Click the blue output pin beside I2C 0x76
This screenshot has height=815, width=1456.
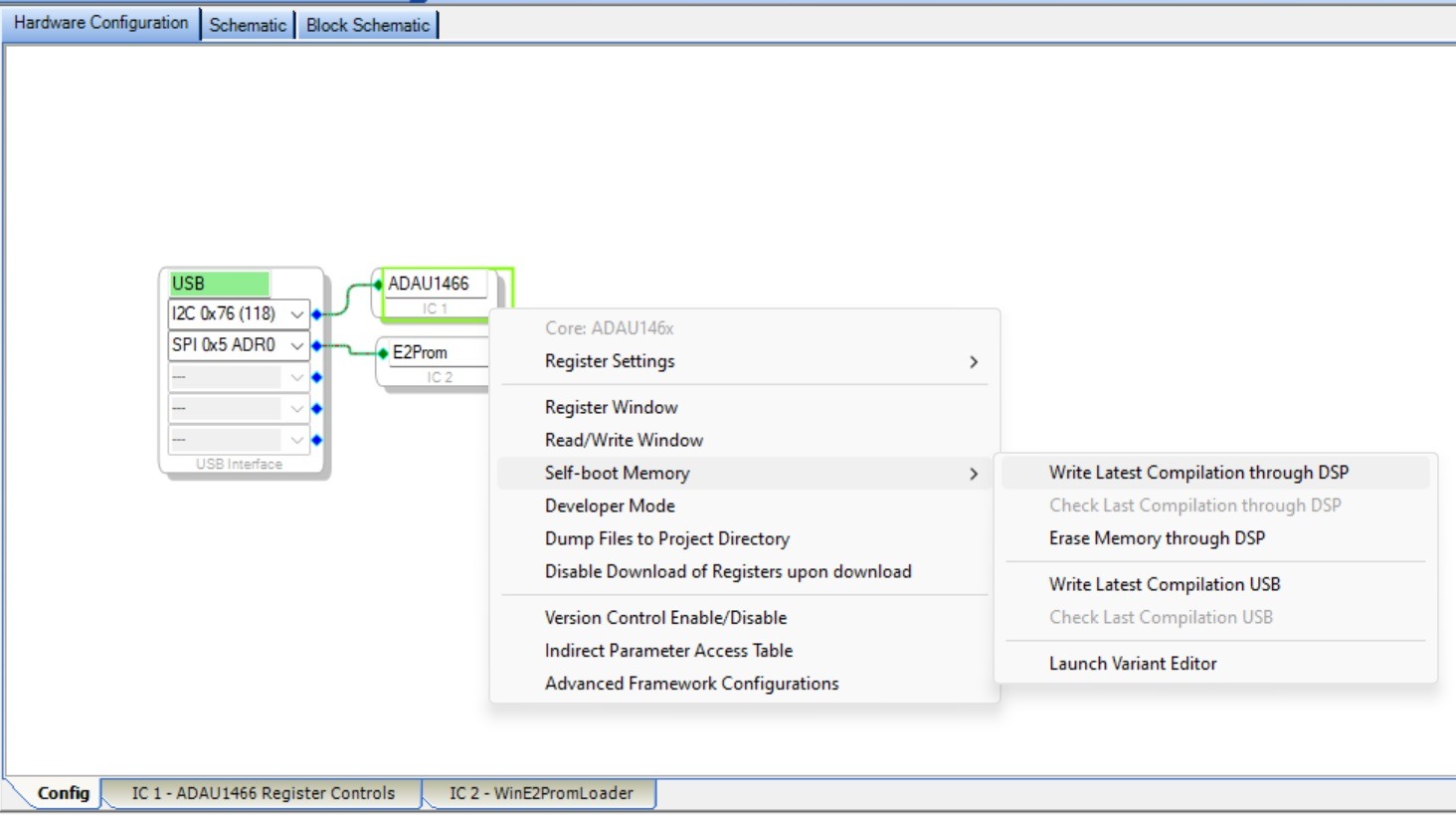pos(317,314)
